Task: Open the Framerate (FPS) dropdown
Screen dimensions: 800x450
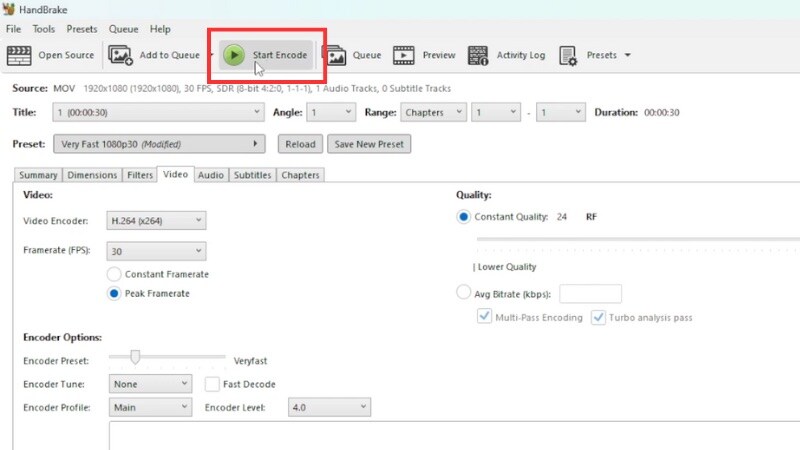Action: tap(156, 251)
